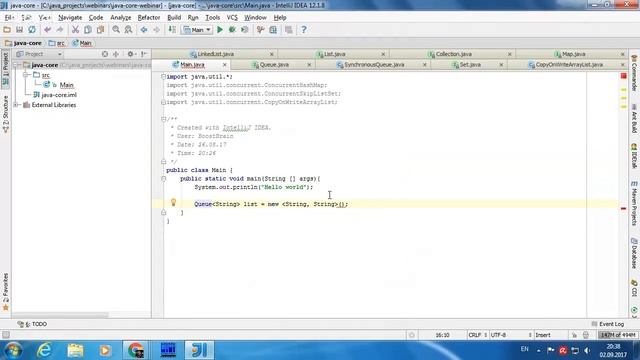The width and height of the screenshot is (640, 360).
Task: Hide the Project panel with the pin icon
Action: tap(144, 54)
